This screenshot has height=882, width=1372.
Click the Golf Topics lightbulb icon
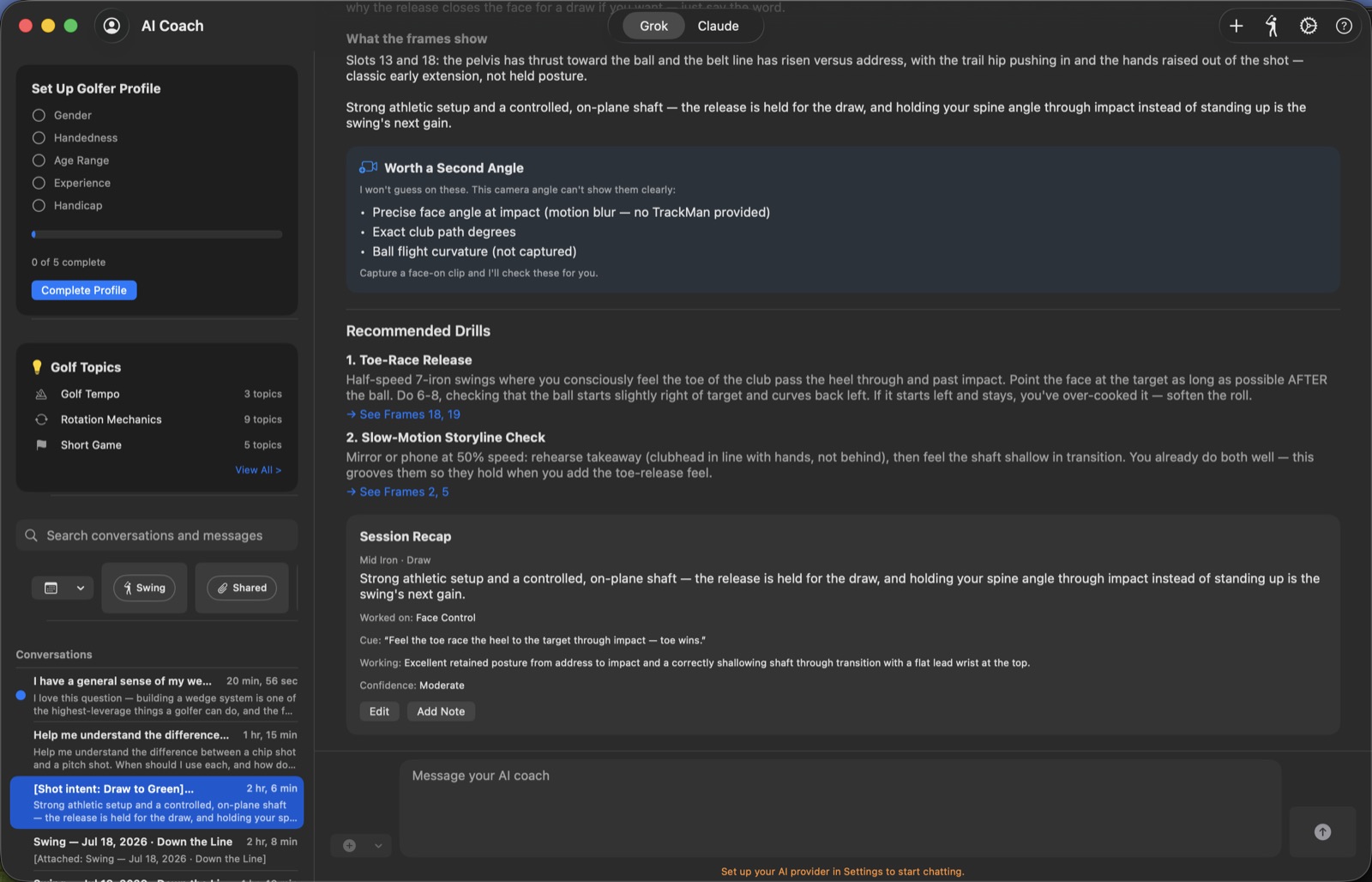[37, 367]
